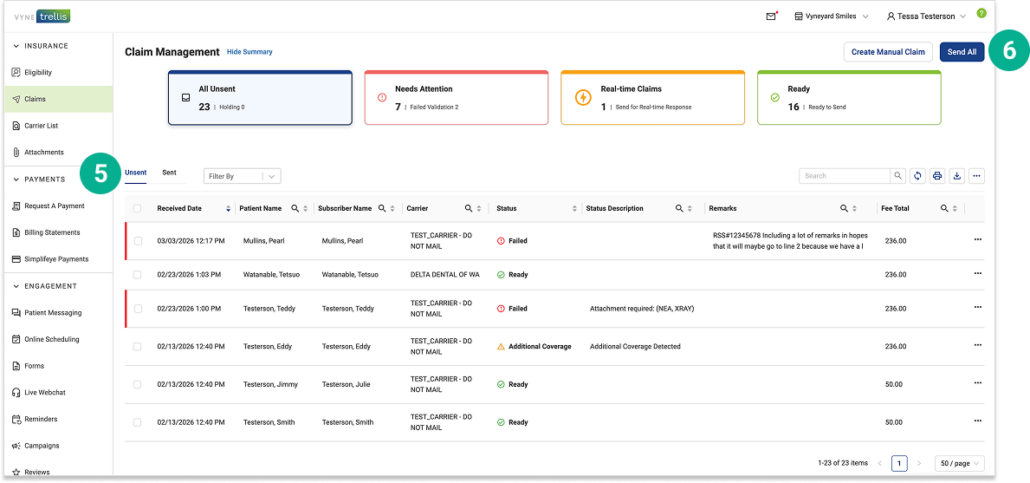Select the Needs Attention summary card

456,98
